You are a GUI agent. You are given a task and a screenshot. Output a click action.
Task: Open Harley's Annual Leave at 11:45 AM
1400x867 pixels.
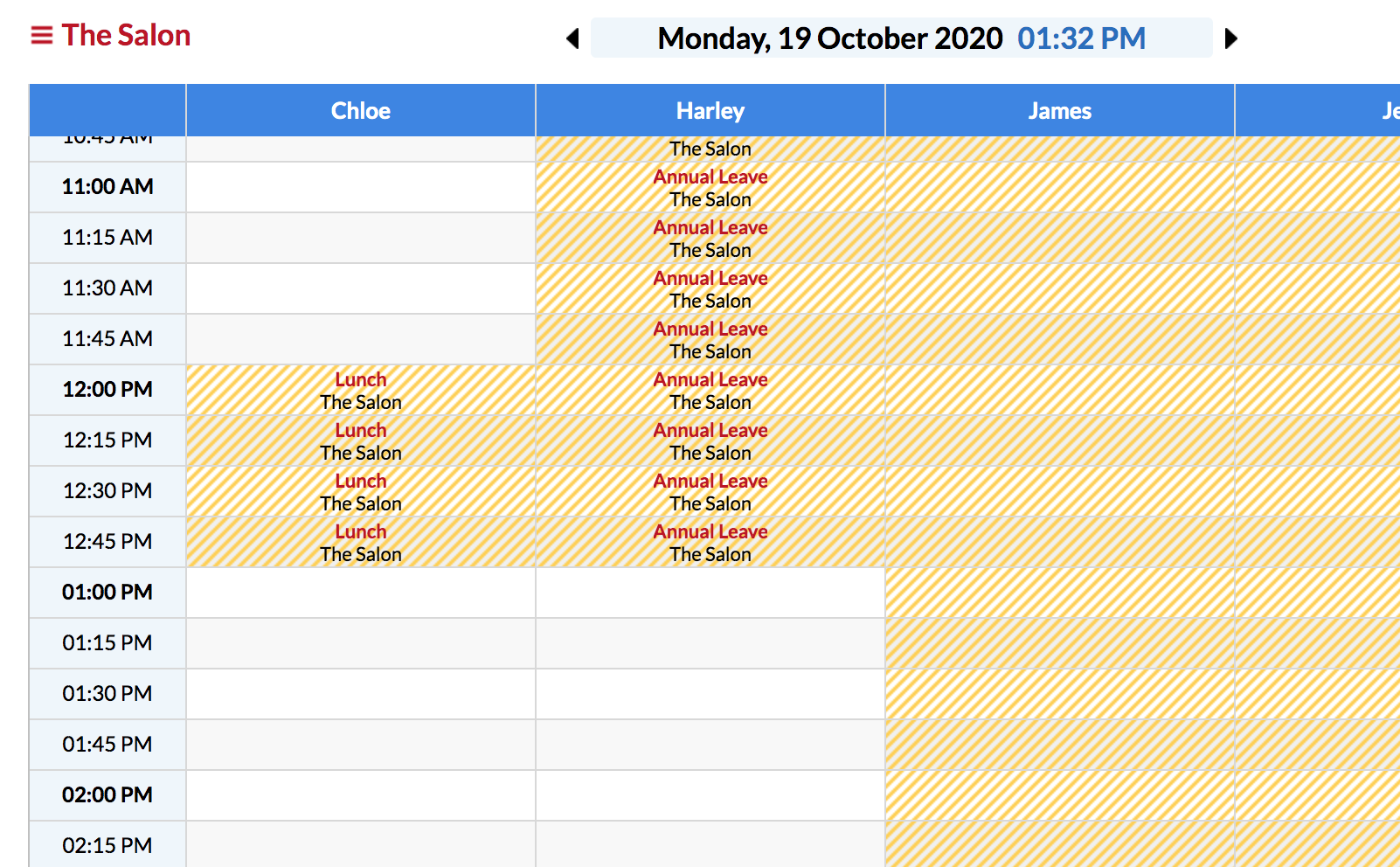tap(710, 339)
